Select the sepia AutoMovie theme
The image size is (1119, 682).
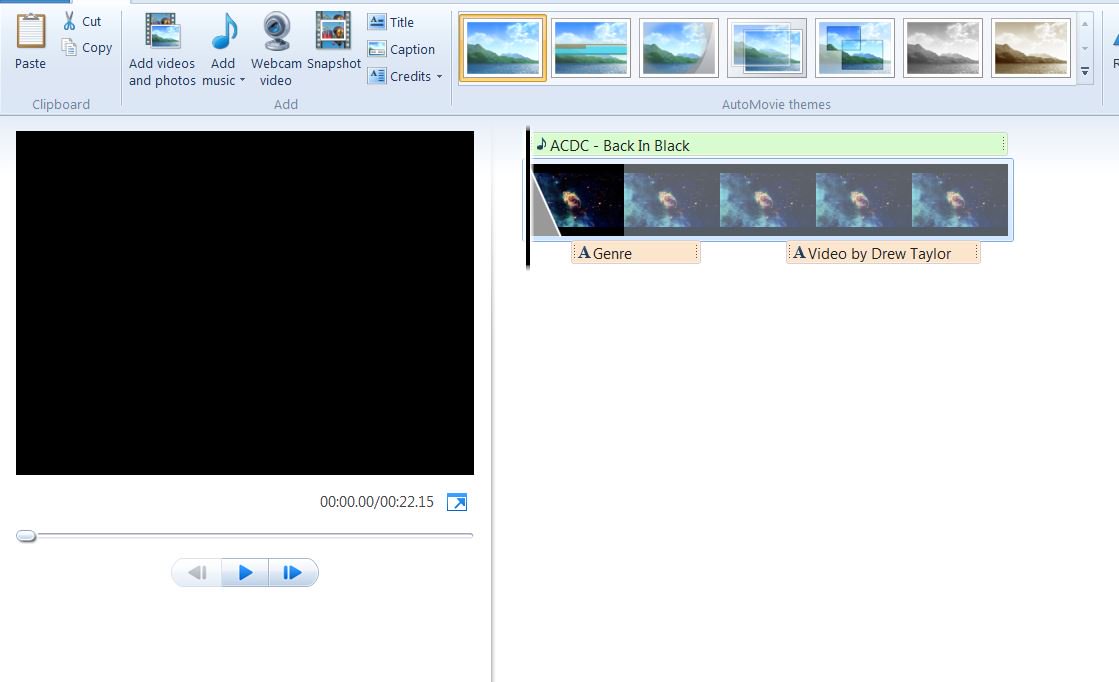click(x=1031, y=49)
